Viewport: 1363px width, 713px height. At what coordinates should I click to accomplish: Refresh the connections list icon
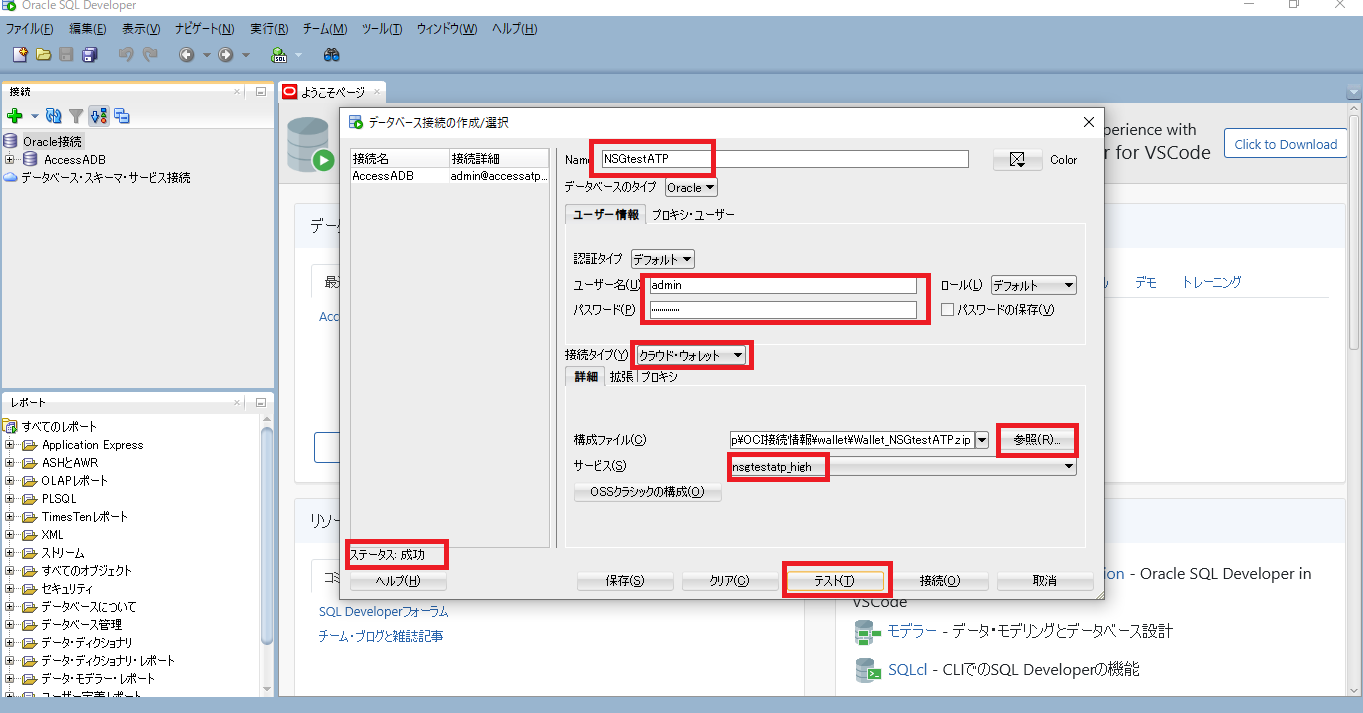click(52, 115)
